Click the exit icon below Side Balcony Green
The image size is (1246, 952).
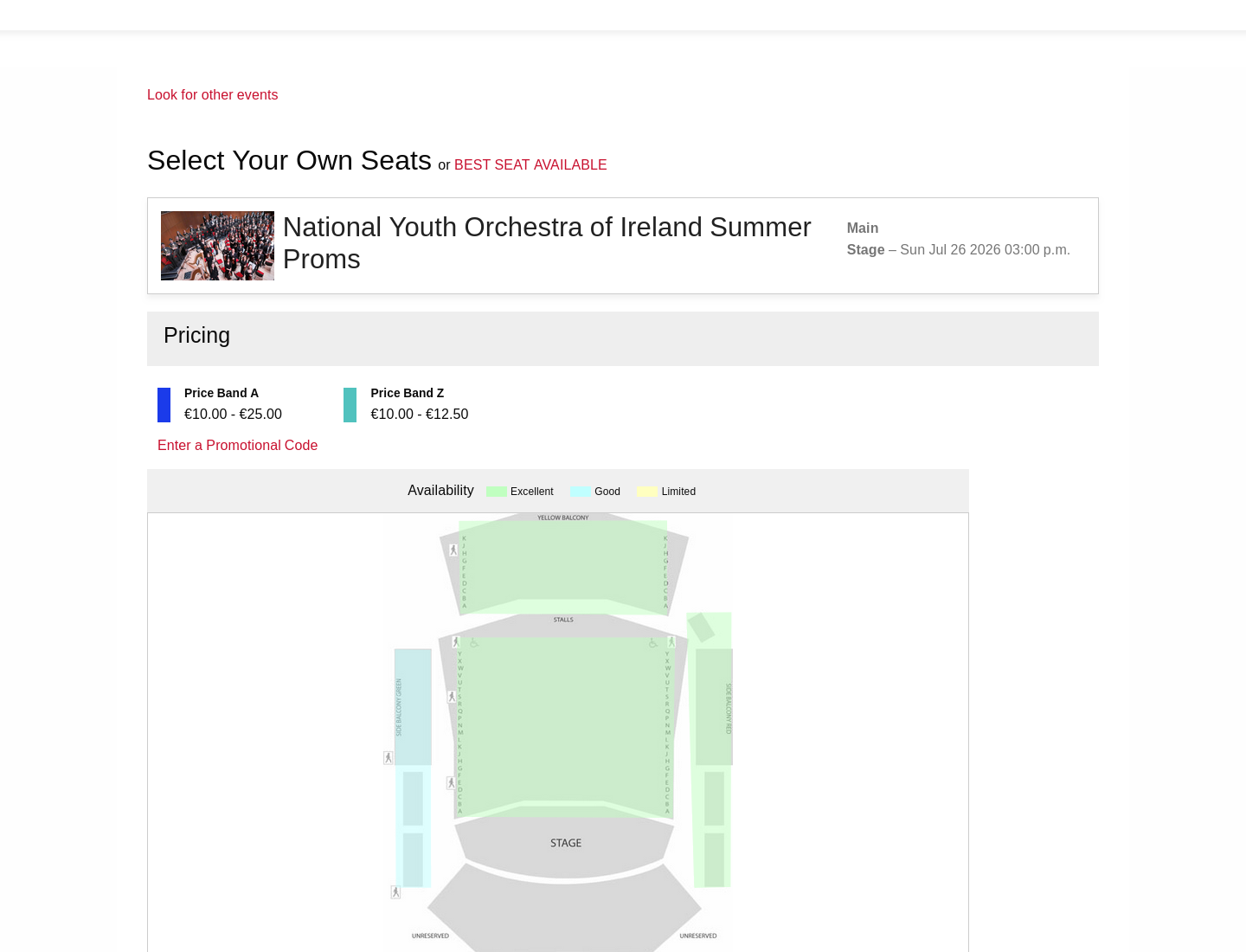coord(395,892)
